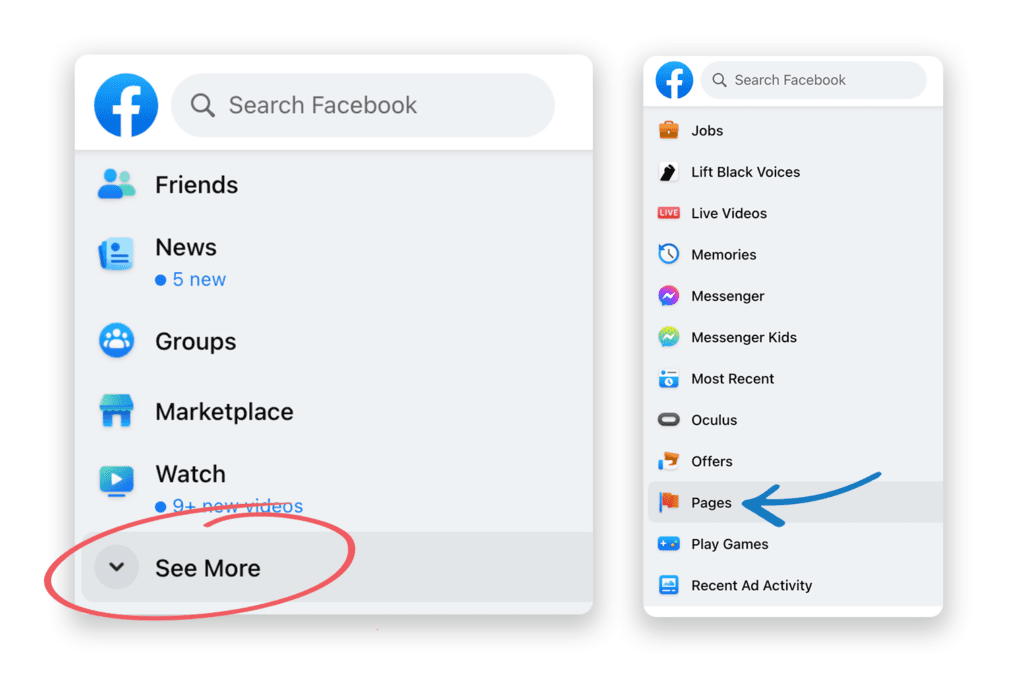The image size is (1024, 675).
Task: Click the Search Facebook input field
Action: pyautogui.click(x=362, y=104)
